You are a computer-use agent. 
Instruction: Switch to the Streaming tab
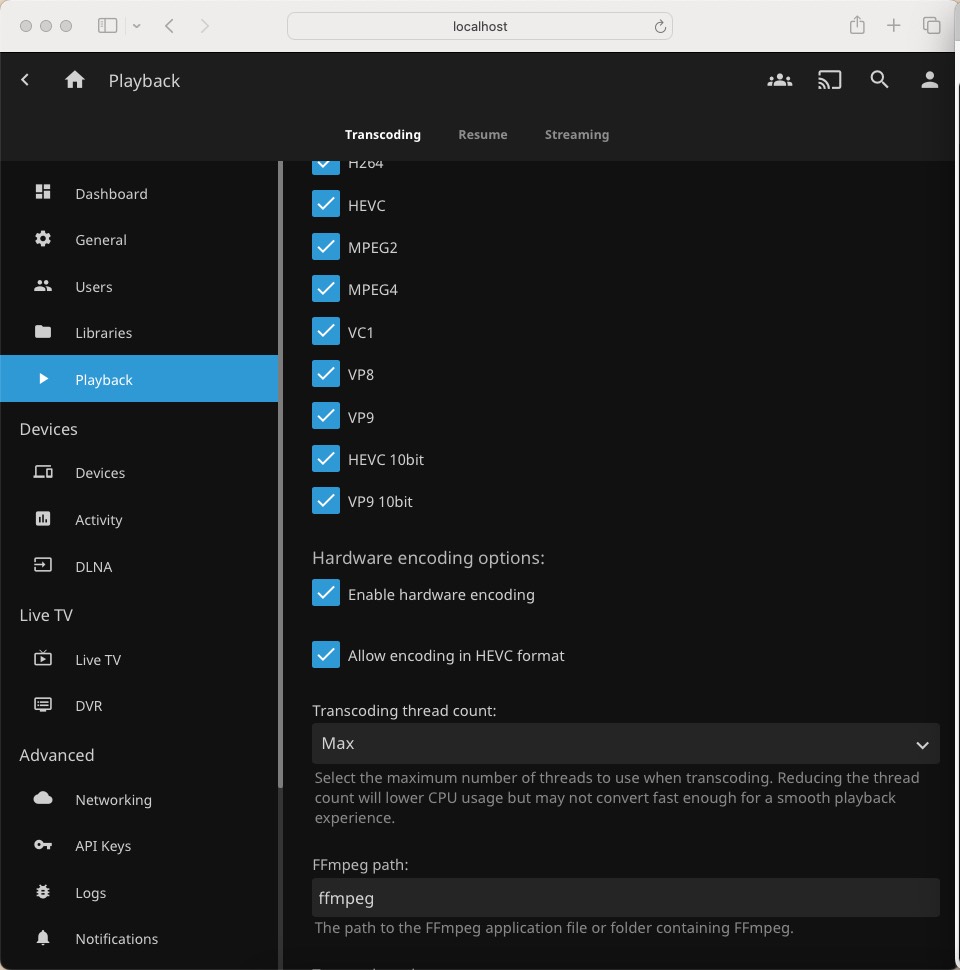coord(576,134)
